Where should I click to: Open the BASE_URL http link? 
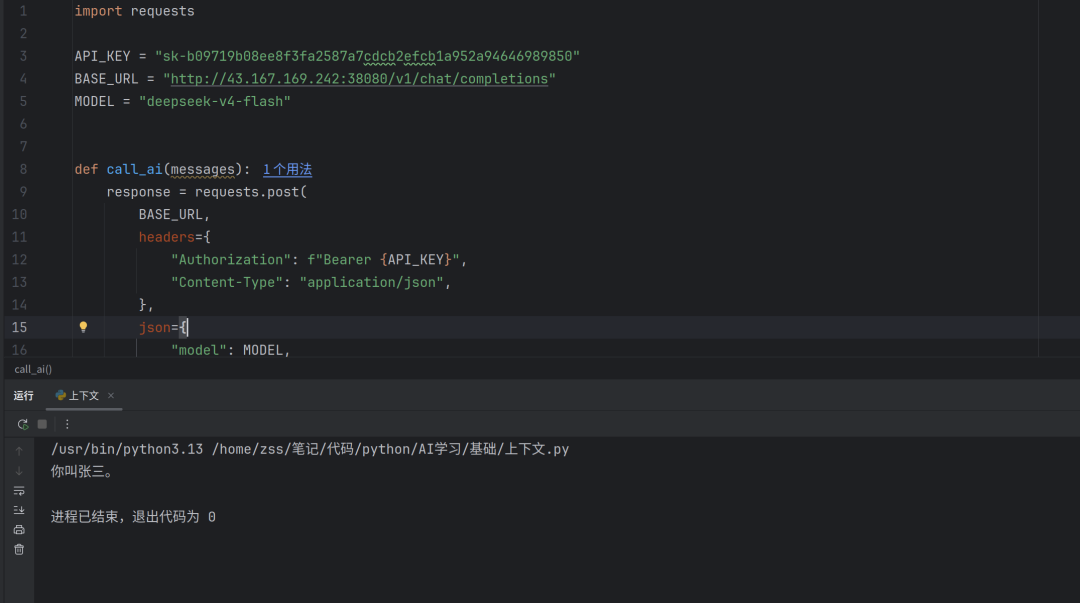[x=359, y=79]
